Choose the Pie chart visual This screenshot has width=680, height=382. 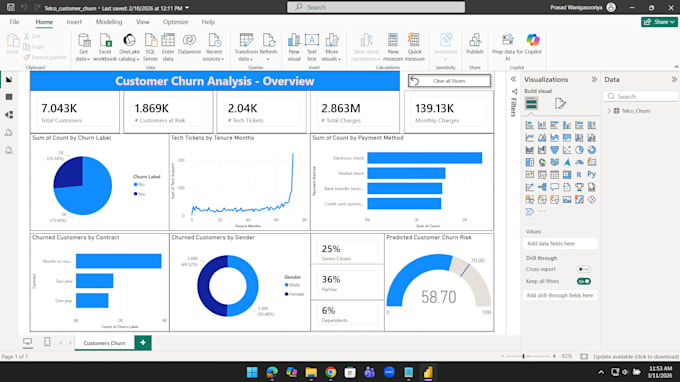coord(579,150)
